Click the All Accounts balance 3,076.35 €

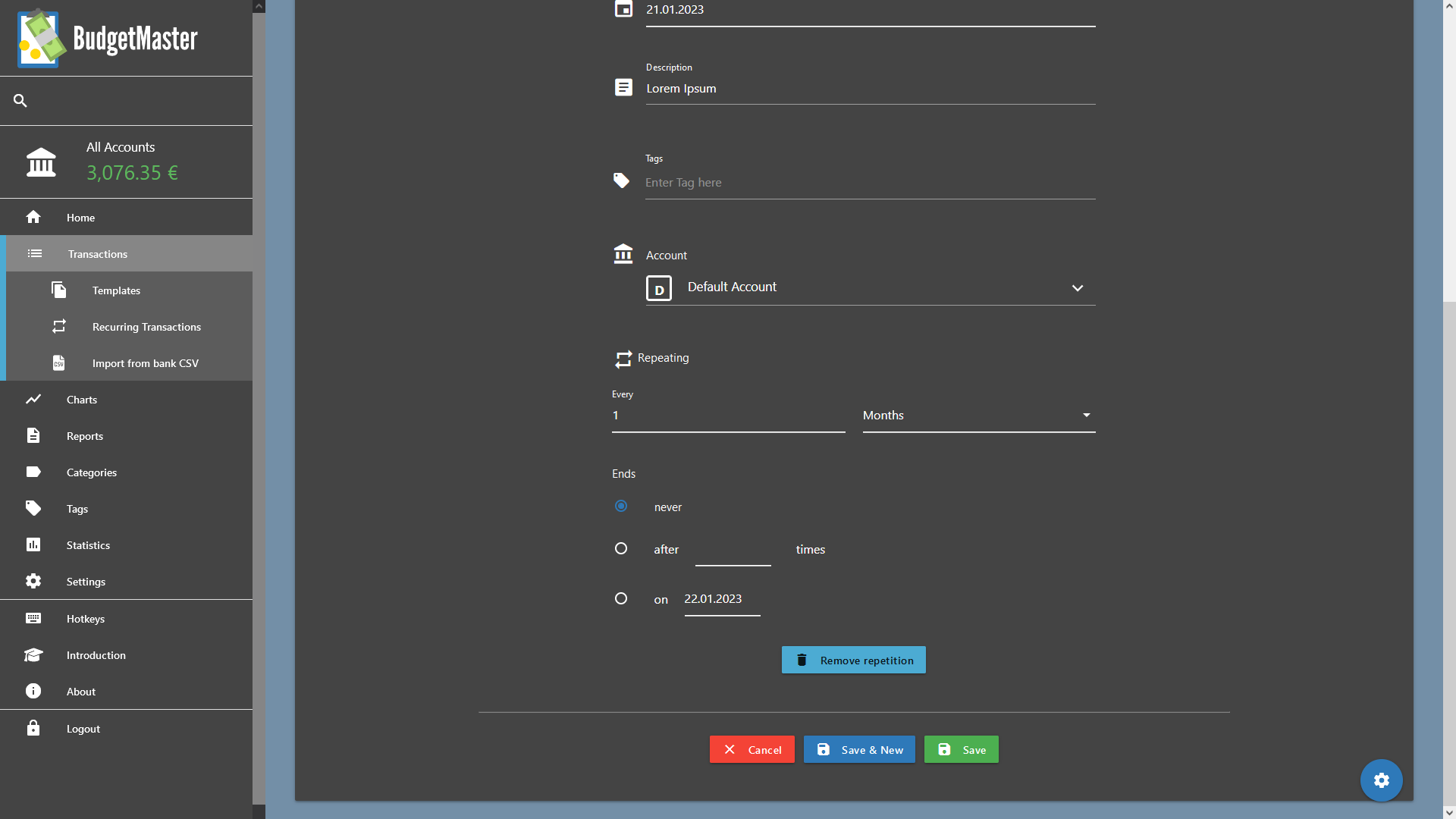point(132,173)
